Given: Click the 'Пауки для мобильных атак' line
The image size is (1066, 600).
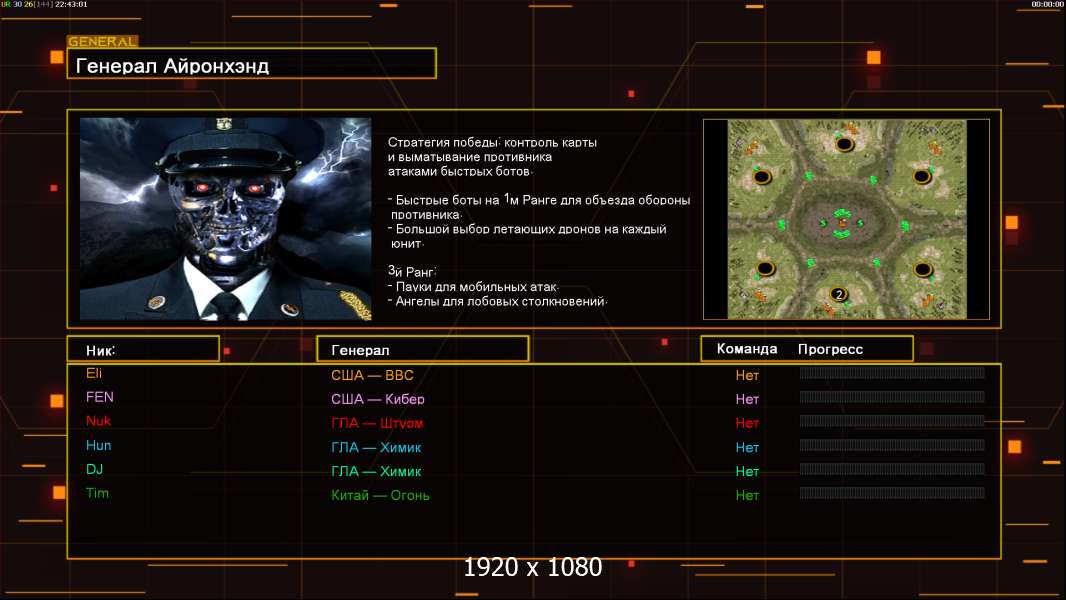Looking at the screenshot, I should tap(473, 287).
